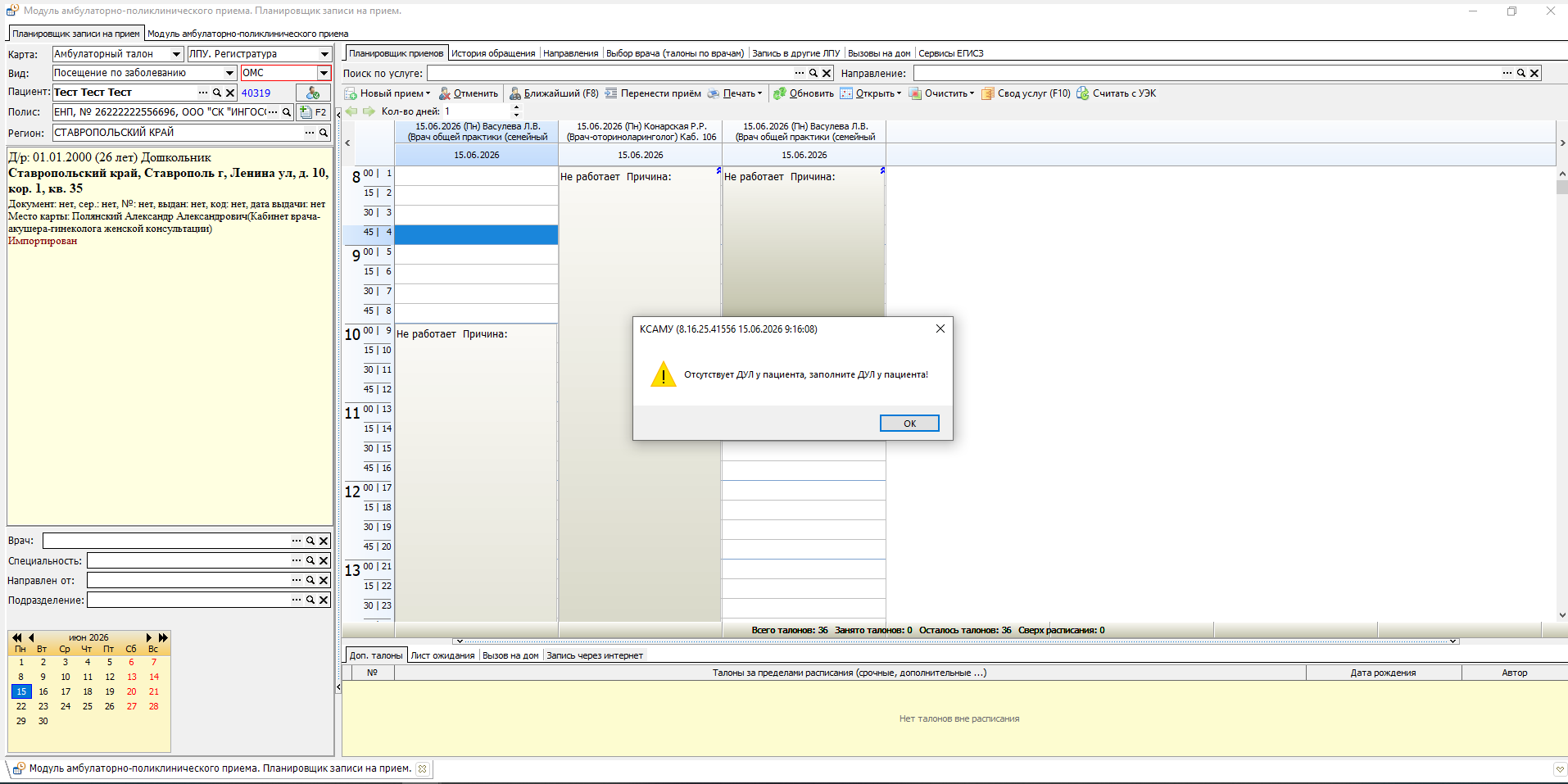Click Перенести приём toolbar icon
This screenshot has height=784, width=1568.
pyautogui.click(x=611, y=93)
